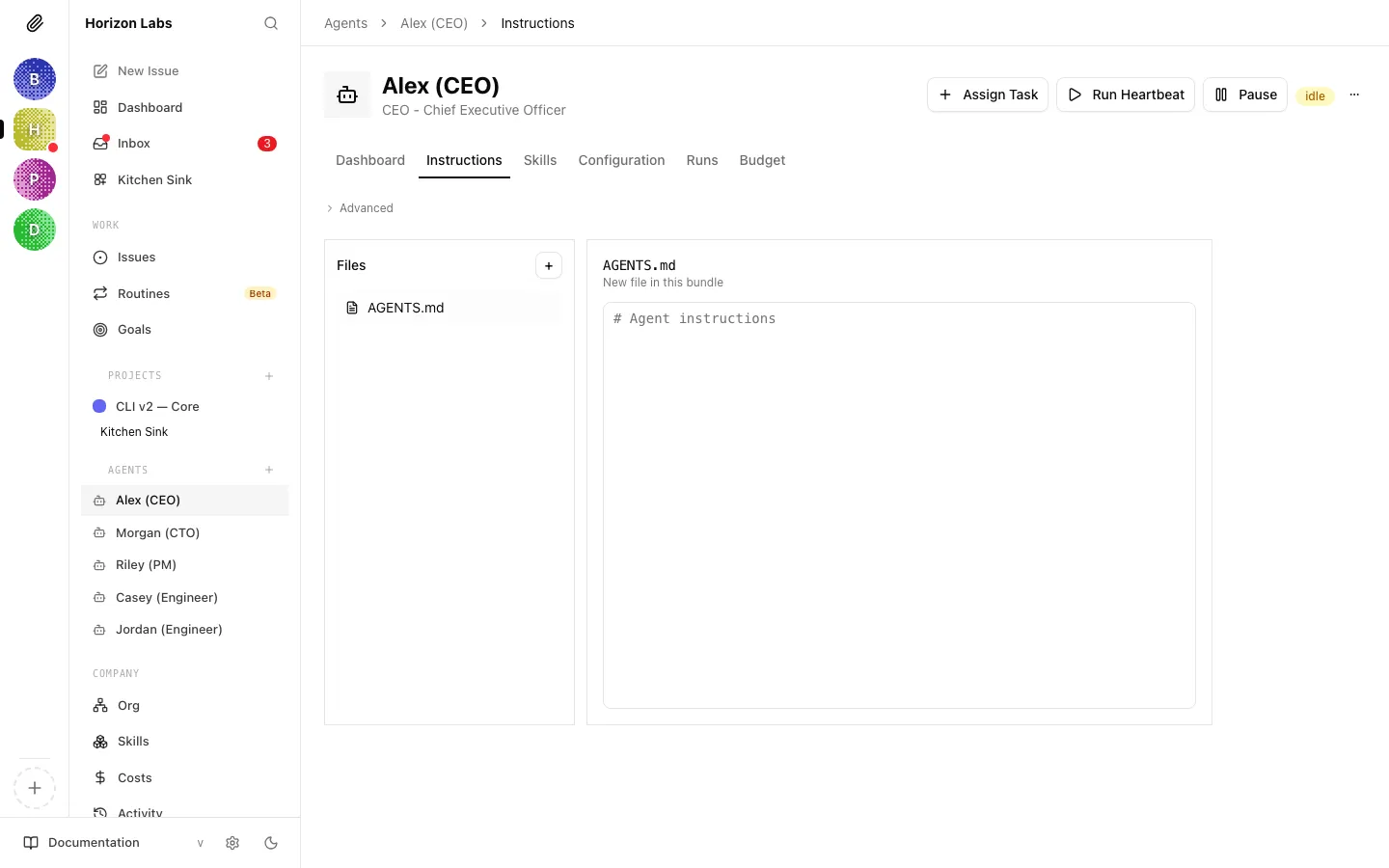Select AGENTS.md in the Files list
Viewport: 1389px width, 868px height.
click(449, 308)
